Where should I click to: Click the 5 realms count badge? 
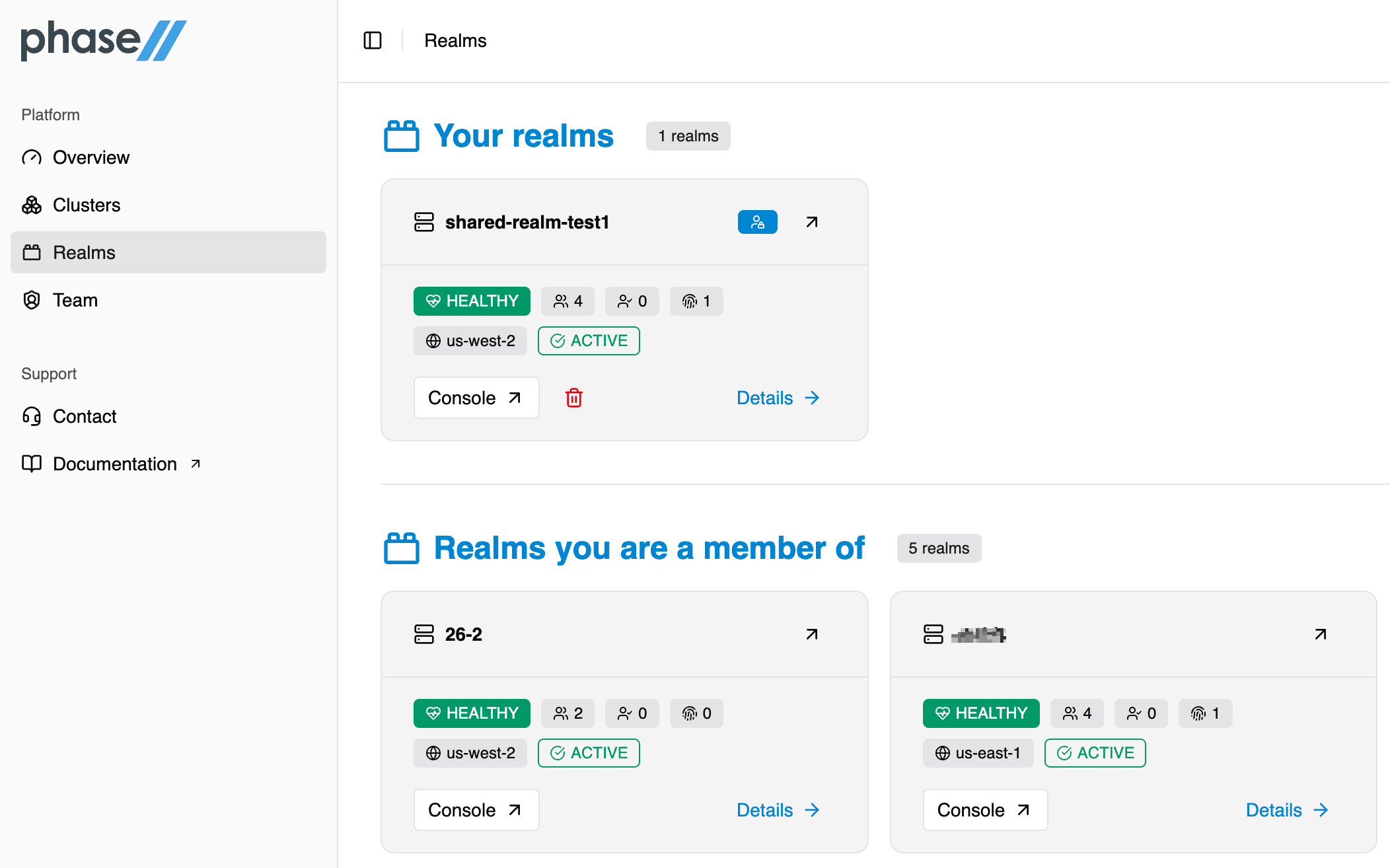click(939, 548)
